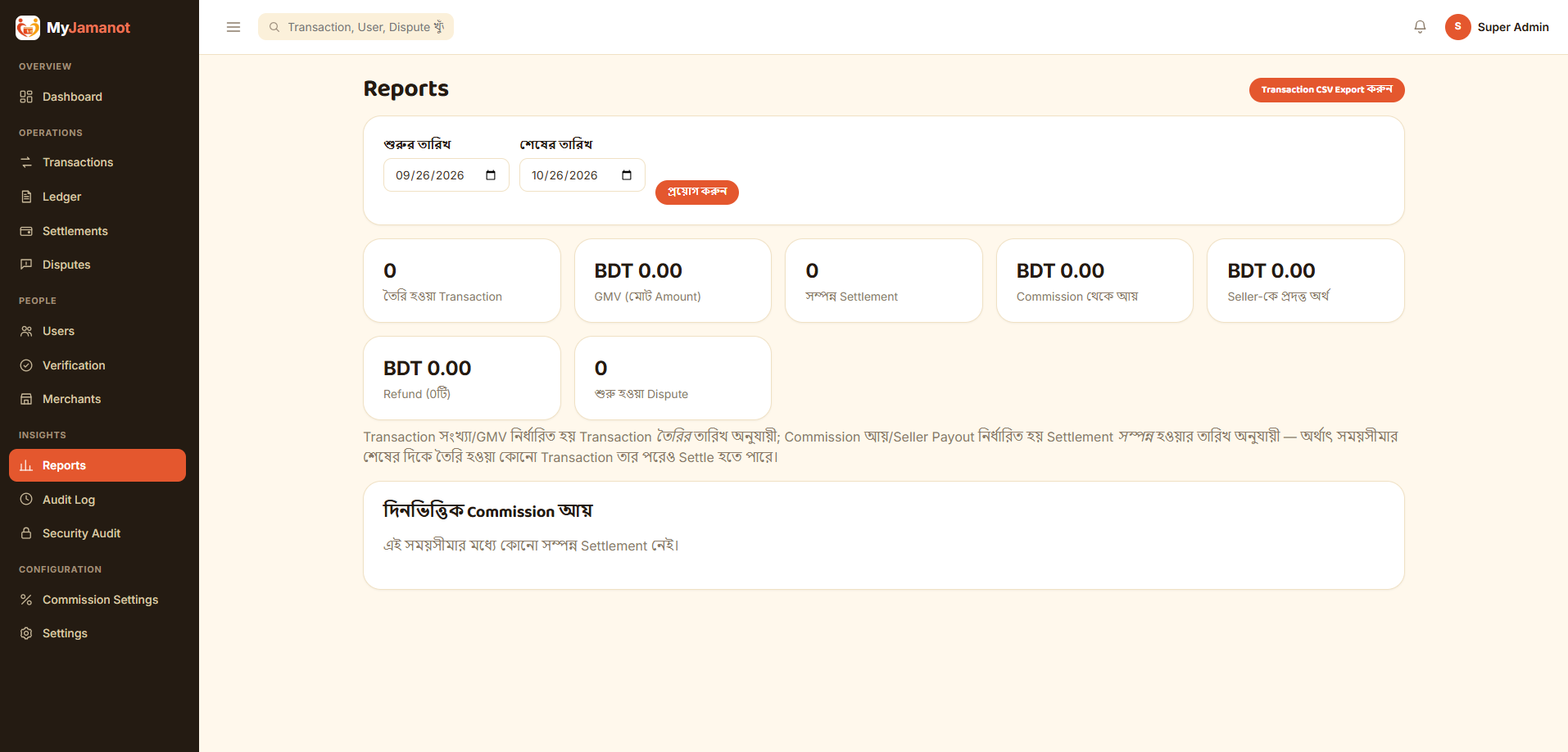The width and height of the screenshot is (1568, 752).
Task: Open the end date calendar picker
Action: pos(627,175)
